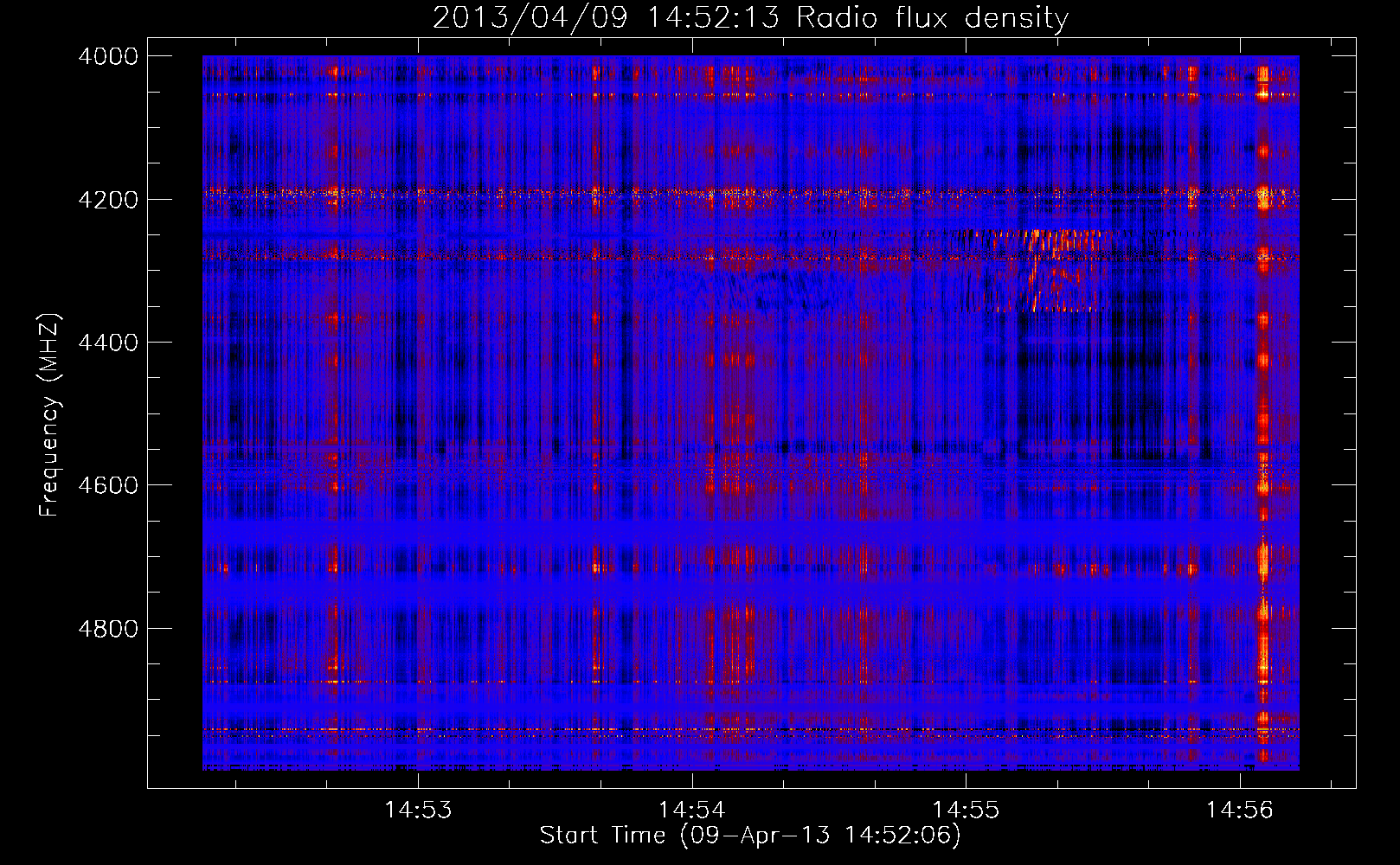This screenshot has width=1400, height=865.
Task: Select the 4600 frequency axis label
Action: point(108,485)
